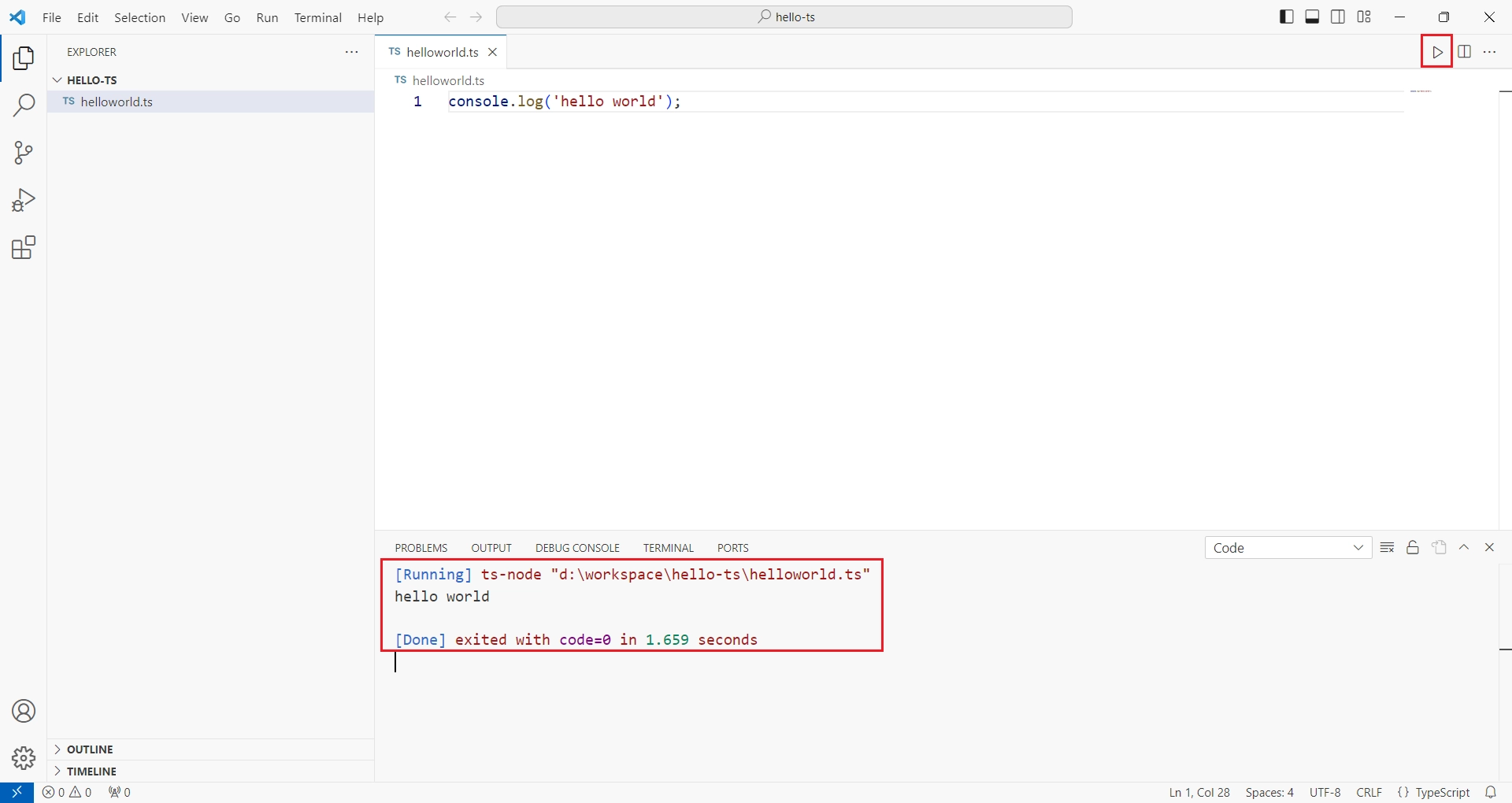This screenshot has width=1512, height=803.
Task: Open the Source Control view
Action: tap(24, 153)
